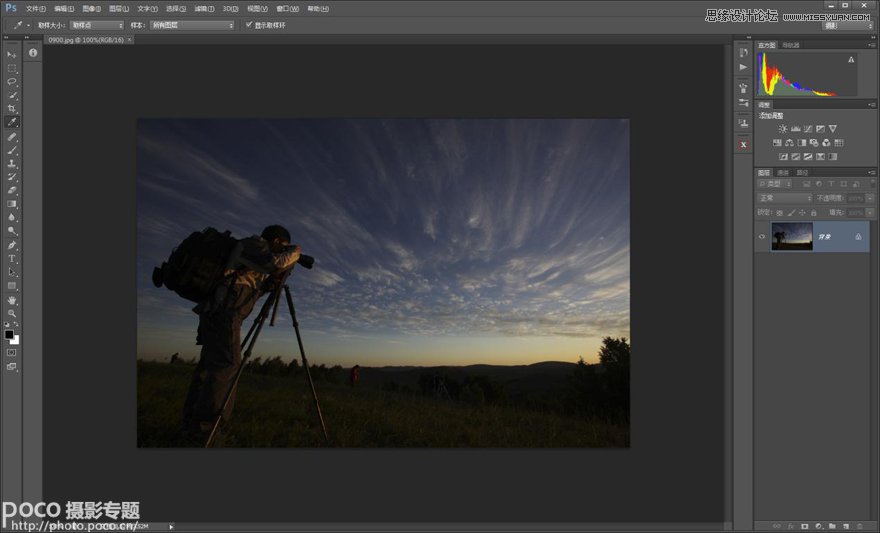Select the 背景 layer thumbnail
This screenshot has width=880, height=533.
(x=792, y=237)
